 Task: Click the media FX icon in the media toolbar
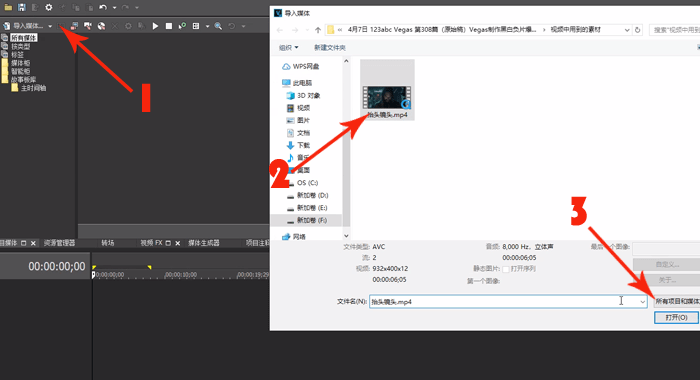coord(142,26)
